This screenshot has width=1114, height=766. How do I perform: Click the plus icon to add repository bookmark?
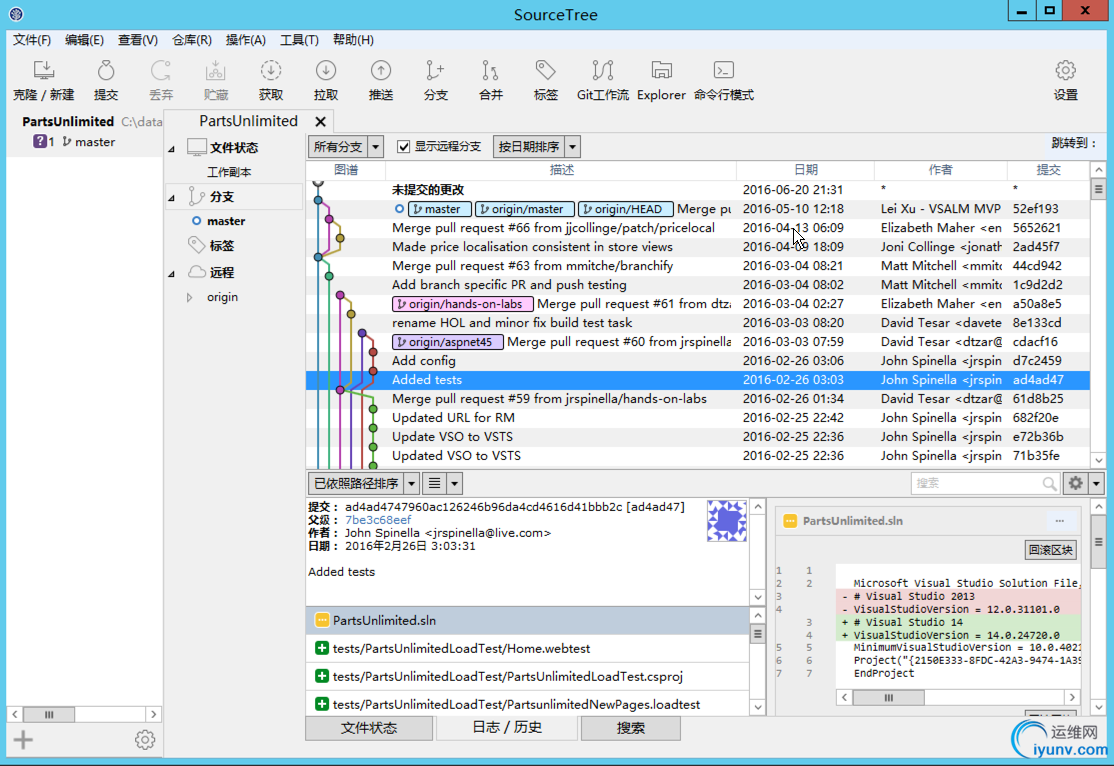[23, 740]
